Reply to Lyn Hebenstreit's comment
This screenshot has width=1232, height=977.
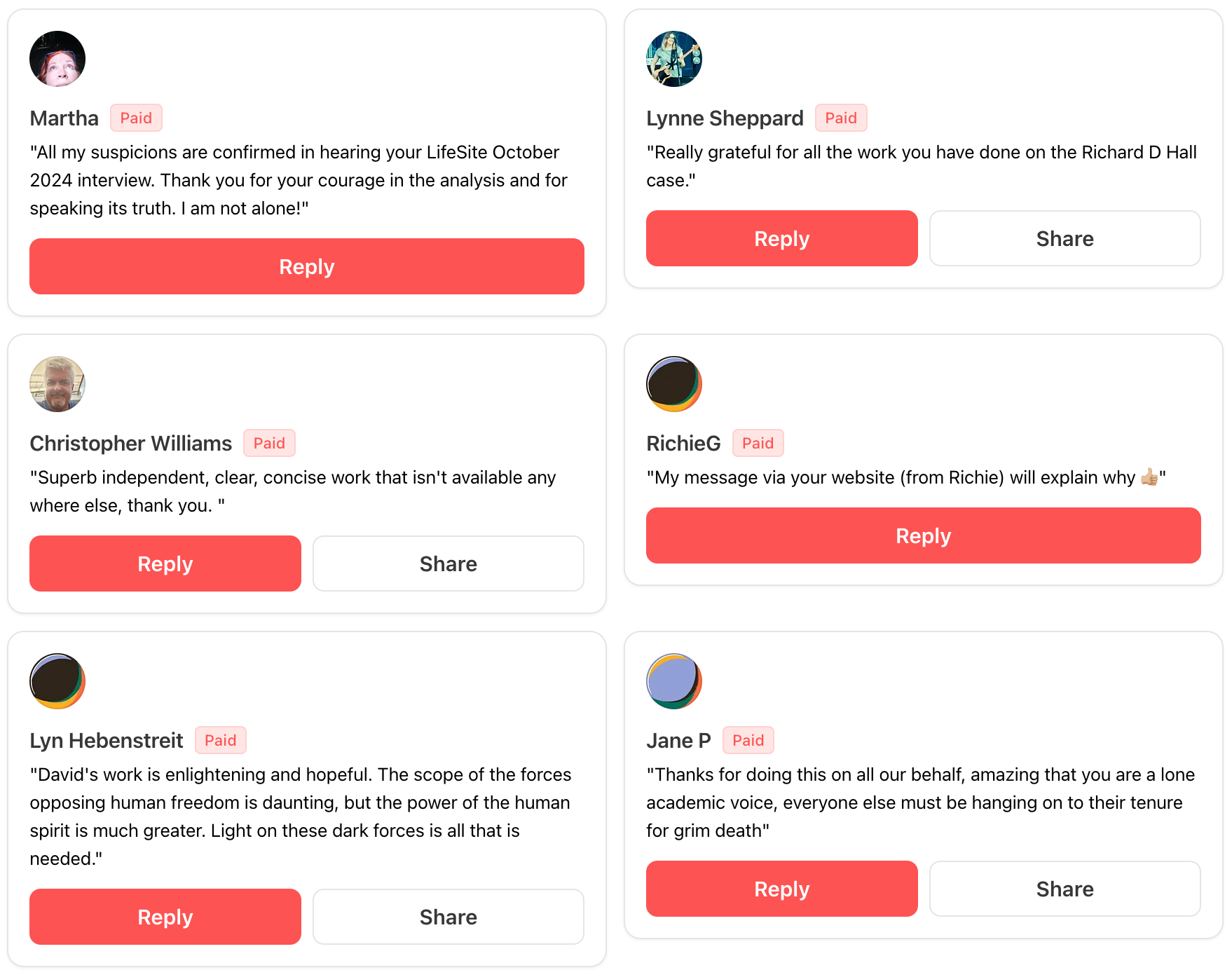click(165, 917)
